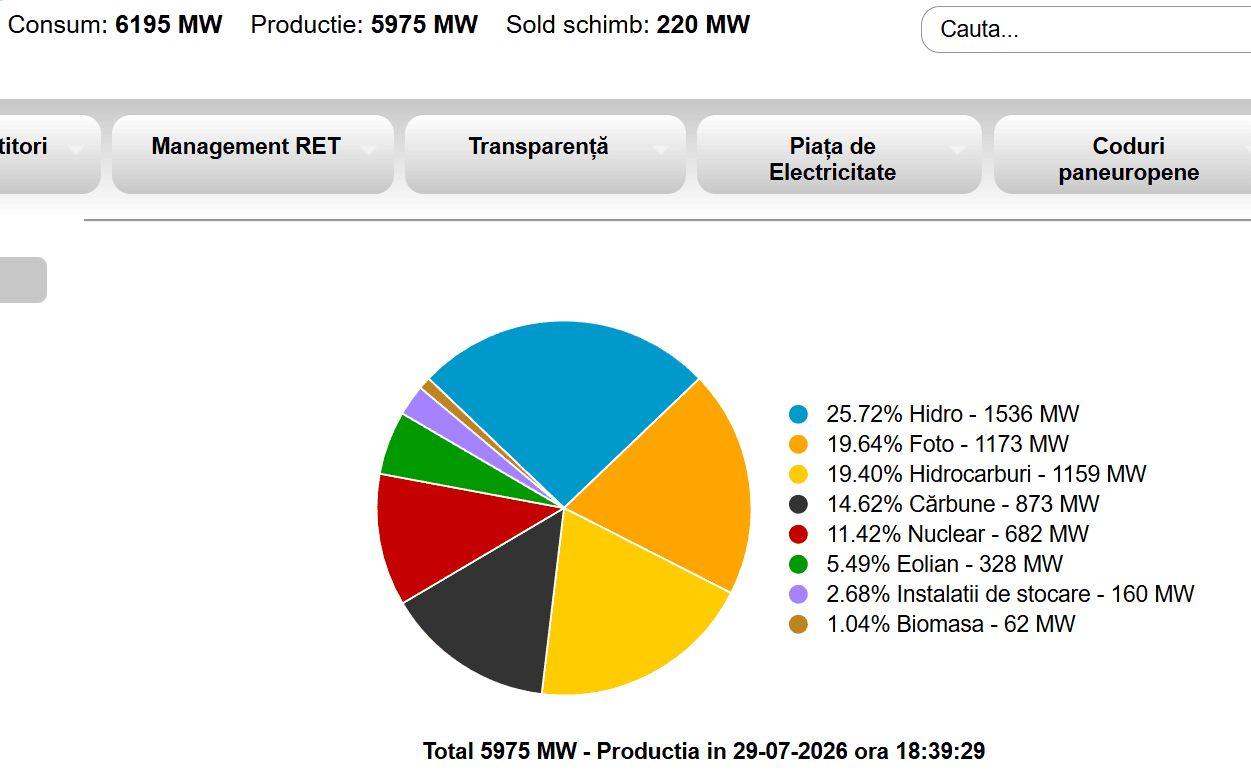Click the Hidrocarburi 1159 MW legend label
The image size is (1251, 775).
pyautogui.click(x=986, y=474)
